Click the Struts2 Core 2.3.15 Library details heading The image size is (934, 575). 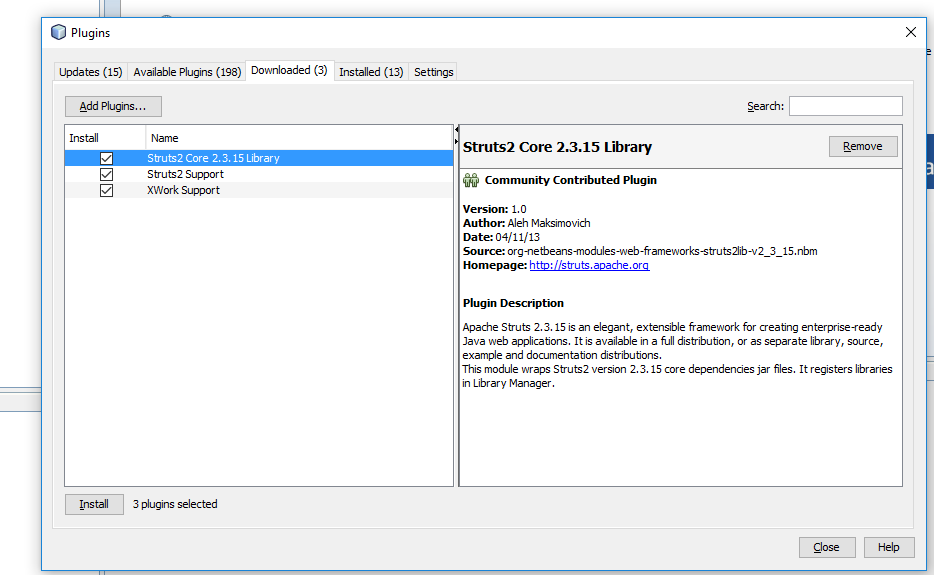pos(557,147)
